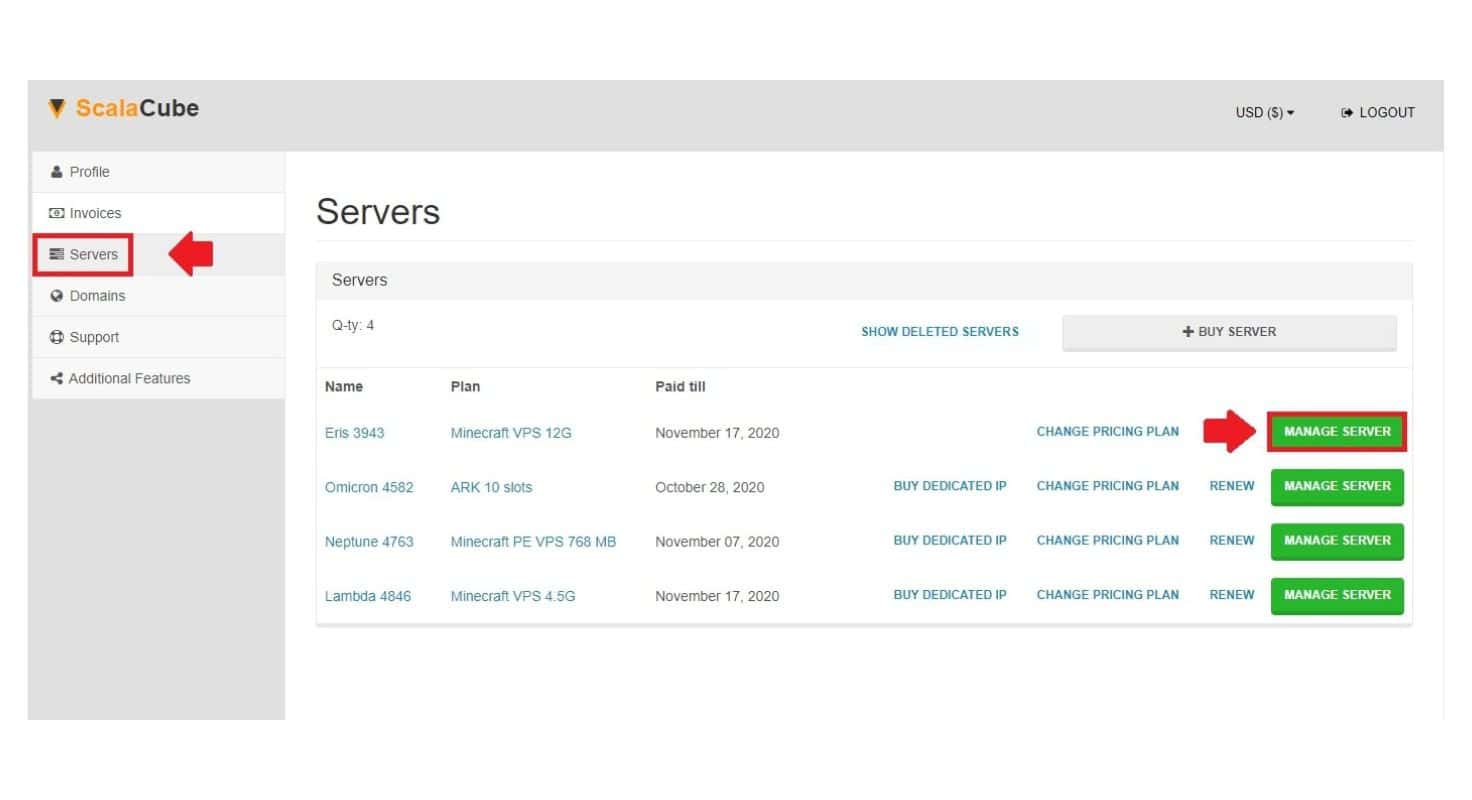Buy dedicated IP for Neptune 4763

949,540
